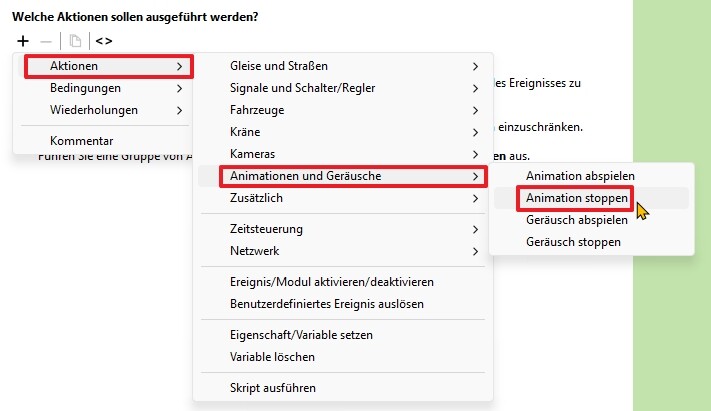The height and width of the screenshot is (411, 711).
Task: Choose Animation abspielen
Action: [580, 176]
